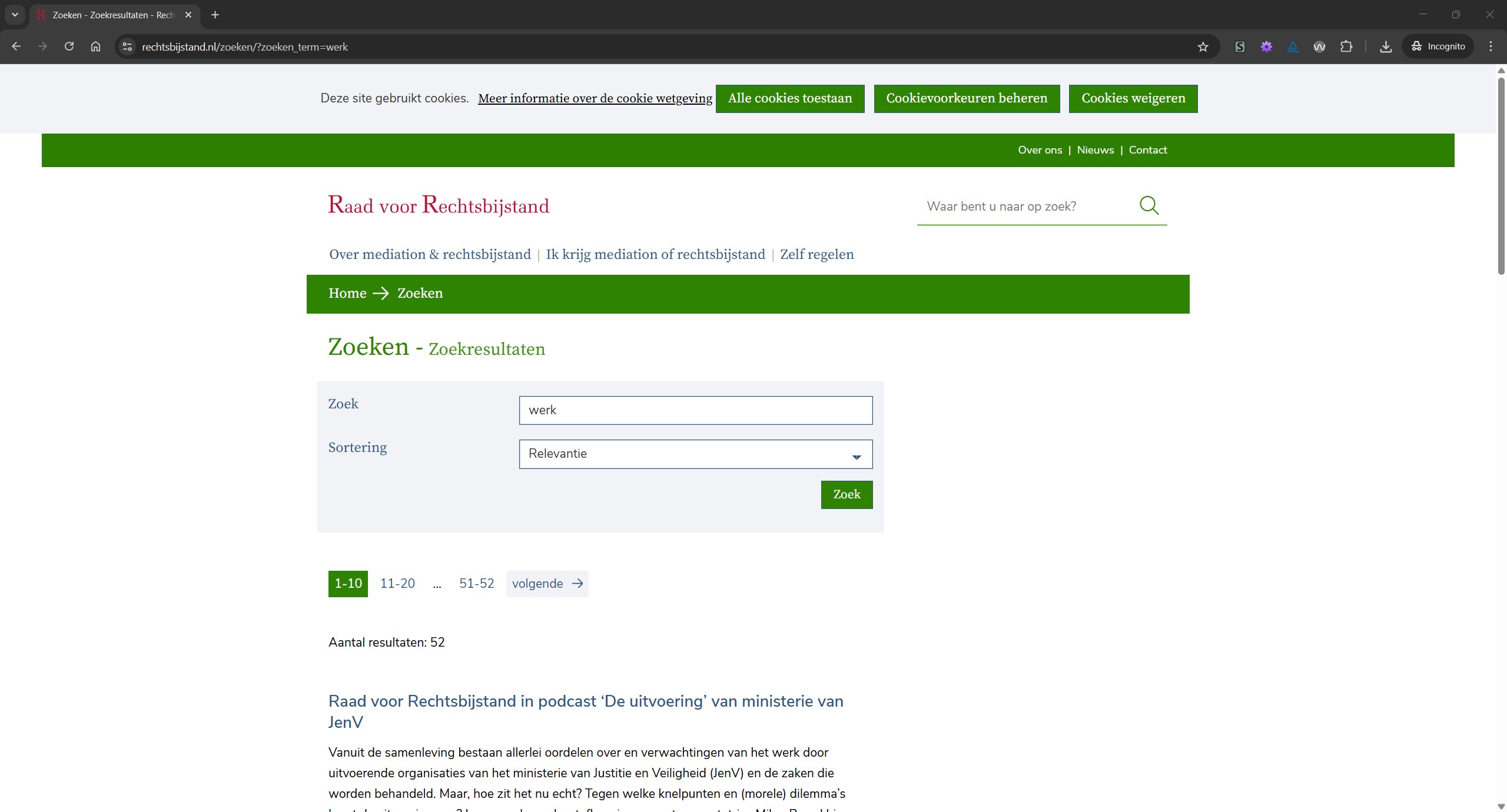Open the round W extension icon
Viewport: 1507px width, 812px height.
(x=1319, y=46)
